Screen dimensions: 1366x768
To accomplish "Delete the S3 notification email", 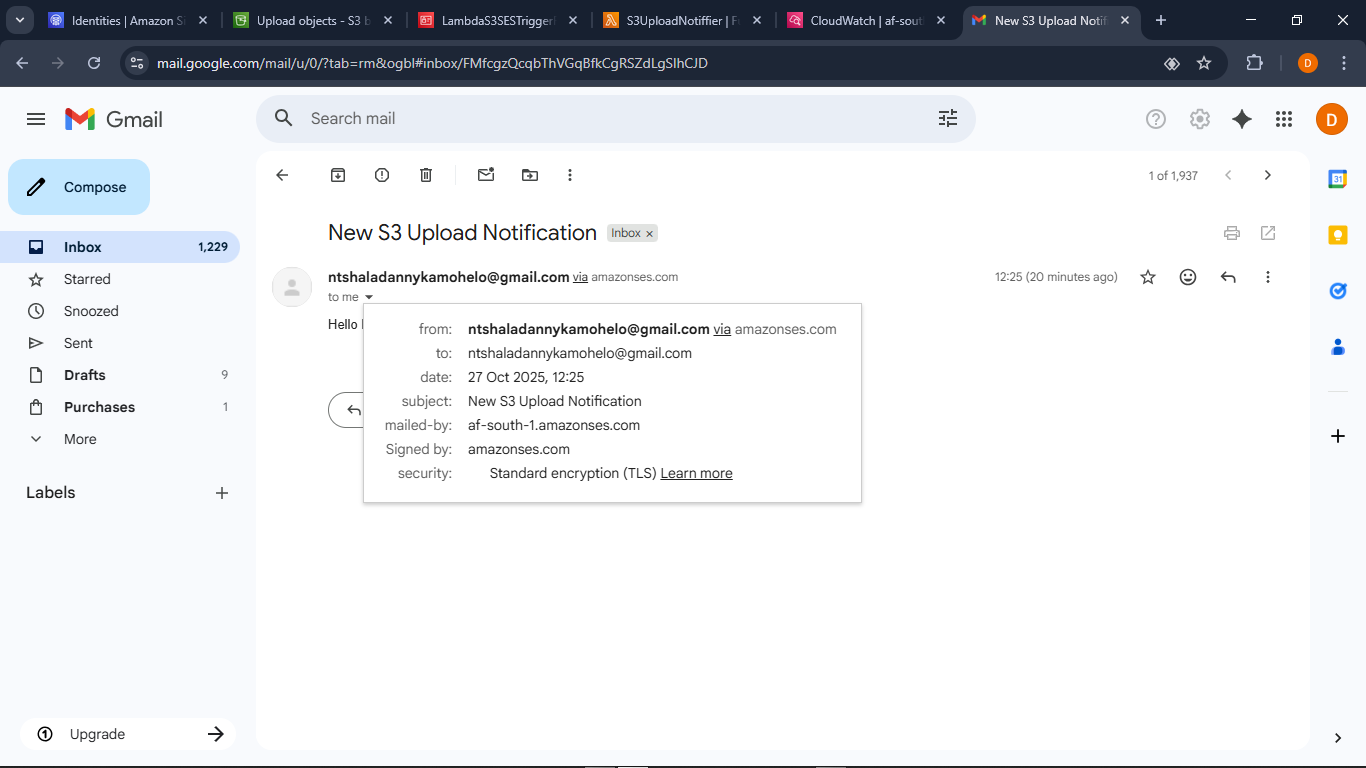I will click(x=425, y=174).
